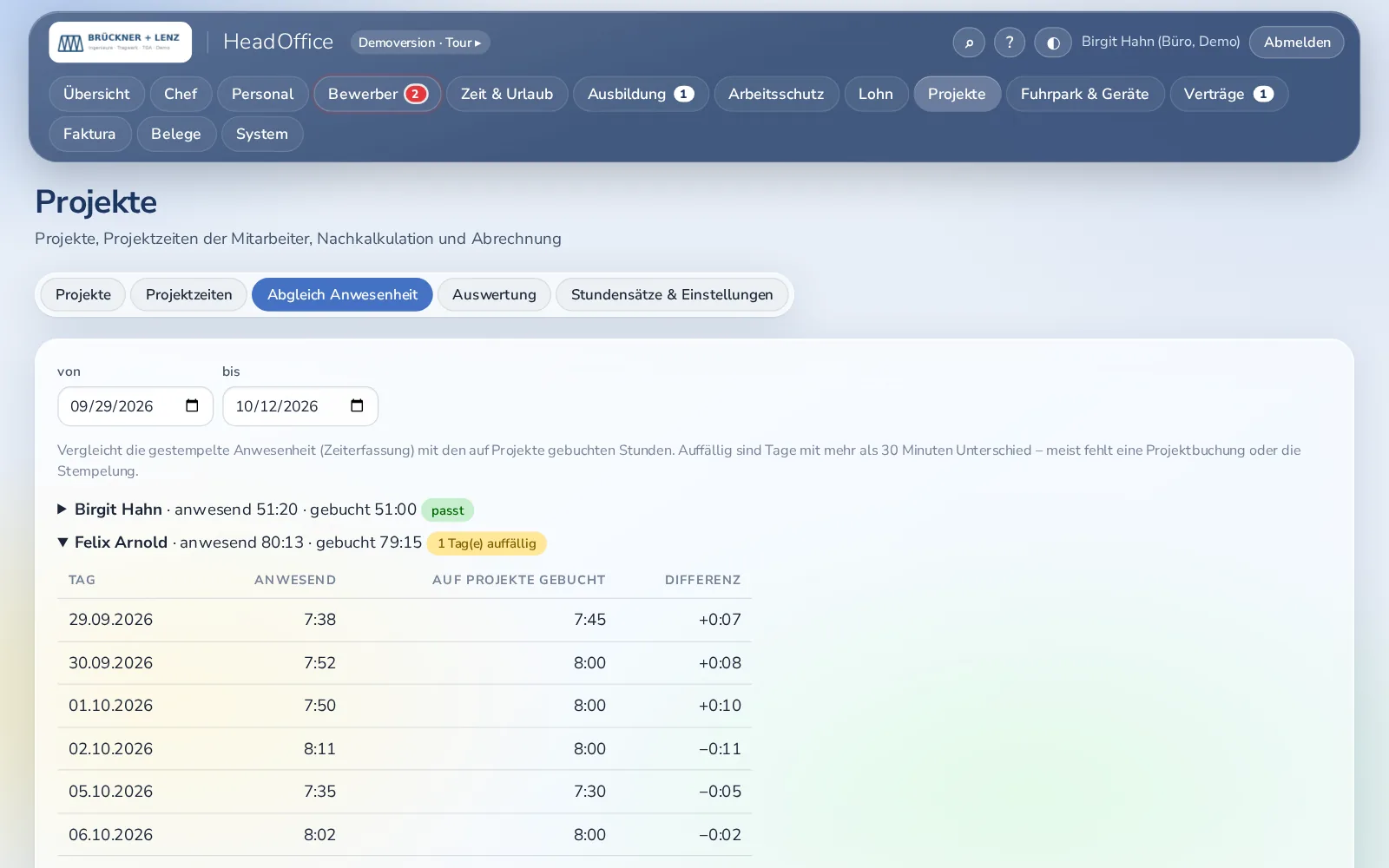Click the Anwesend column header
The image size is (1389, 868).
click(295, 580)
